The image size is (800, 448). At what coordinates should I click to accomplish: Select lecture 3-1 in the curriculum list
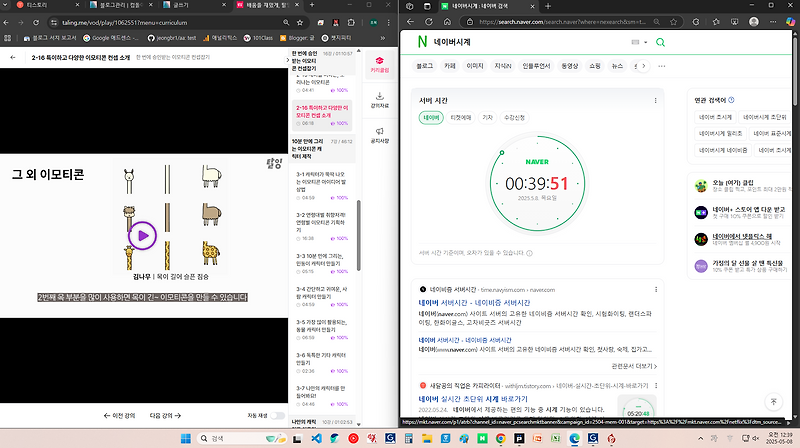pos(321,185)
